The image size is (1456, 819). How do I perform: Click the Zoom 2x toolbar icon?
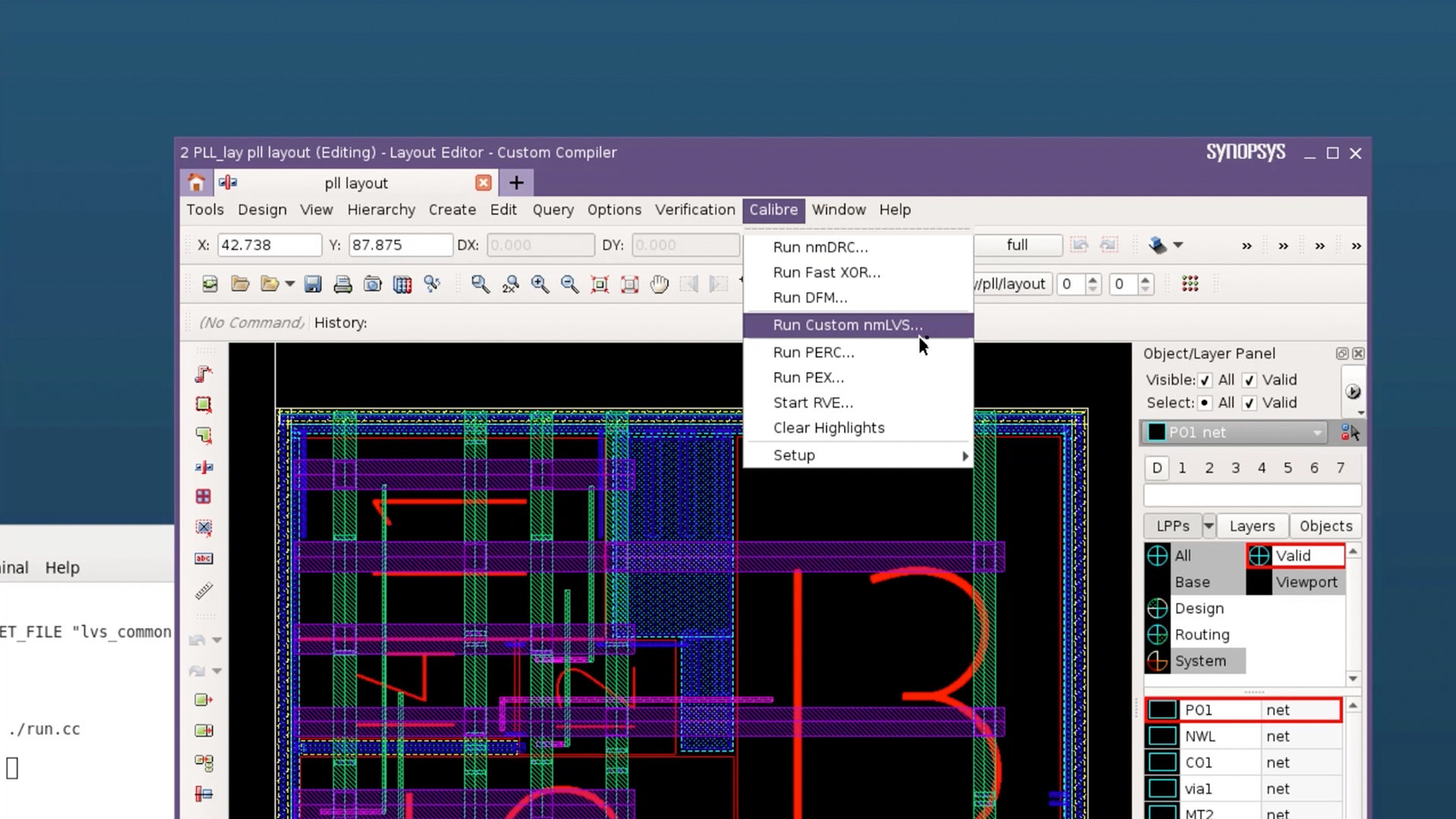click(x=510, y=284)
